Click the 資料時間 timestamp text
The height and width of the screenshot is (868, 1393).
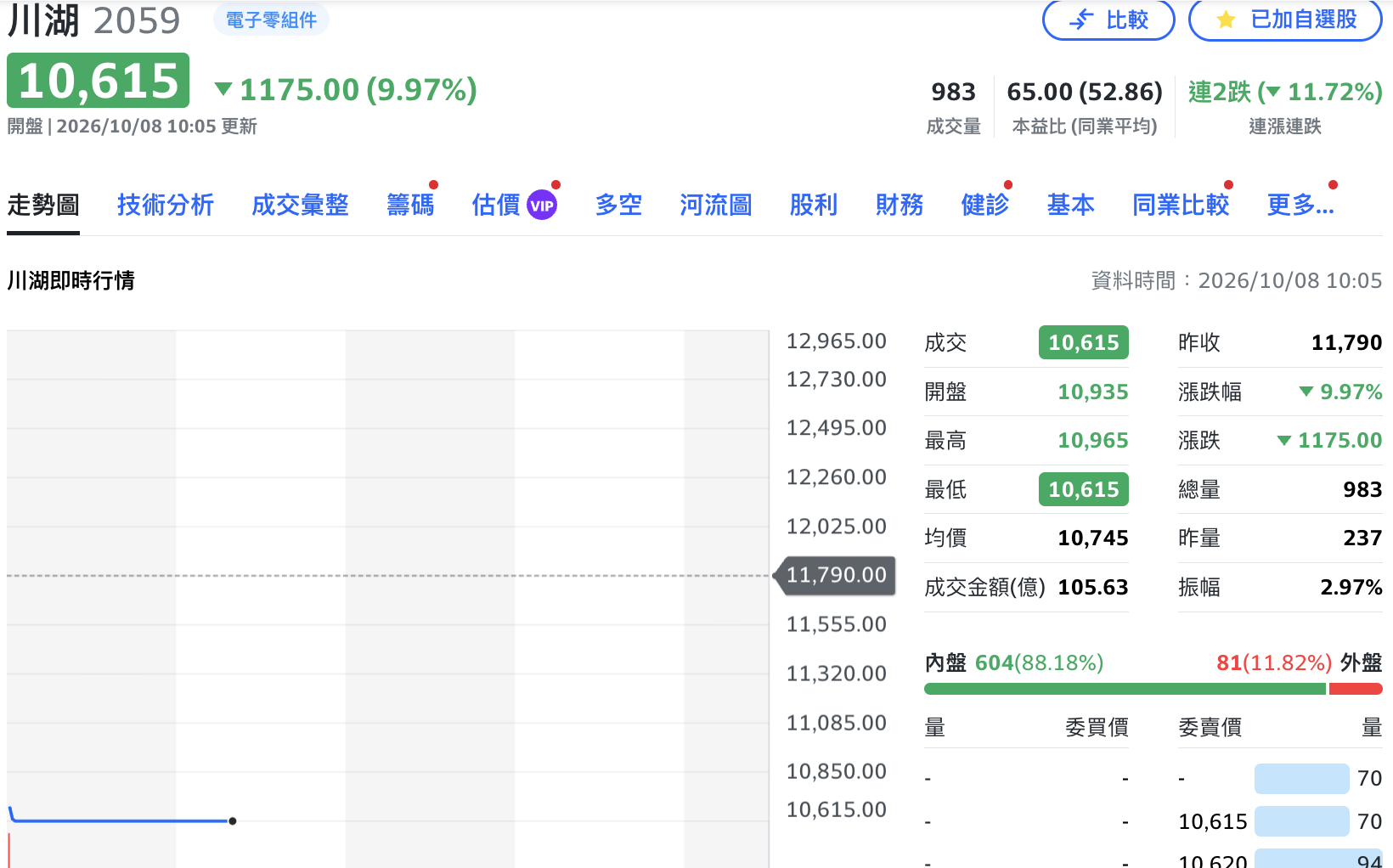tap(1237, 280)
